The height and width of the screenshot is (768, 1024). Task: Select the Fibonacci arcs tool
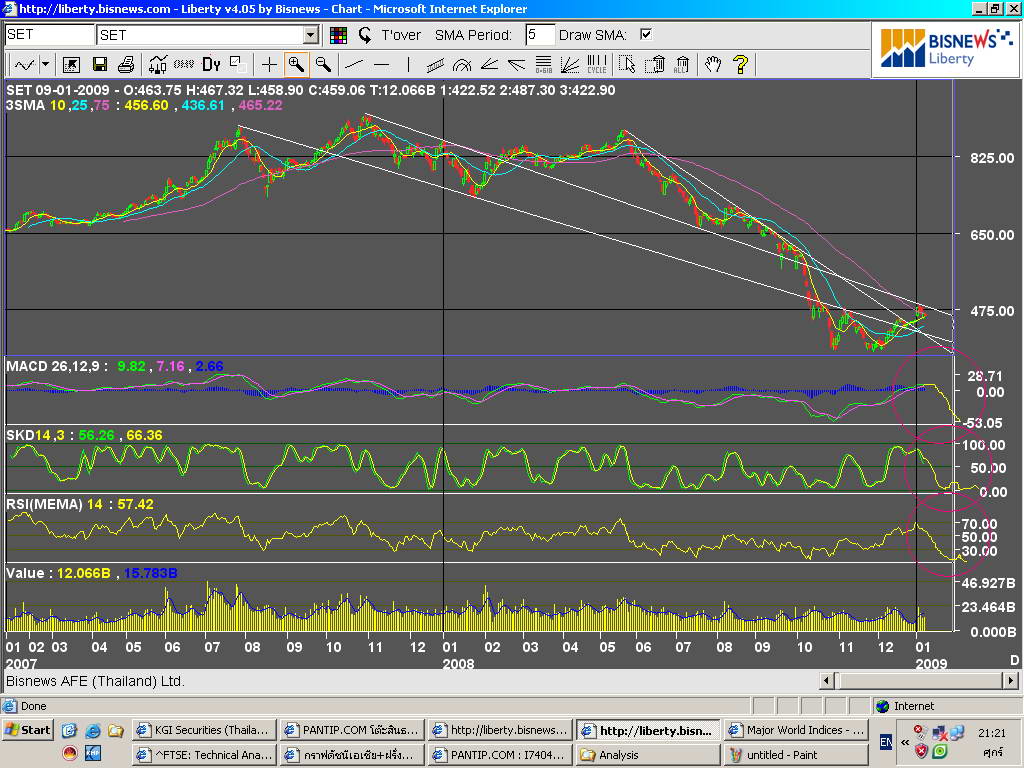pyautogui.click(x=462, y=64)
